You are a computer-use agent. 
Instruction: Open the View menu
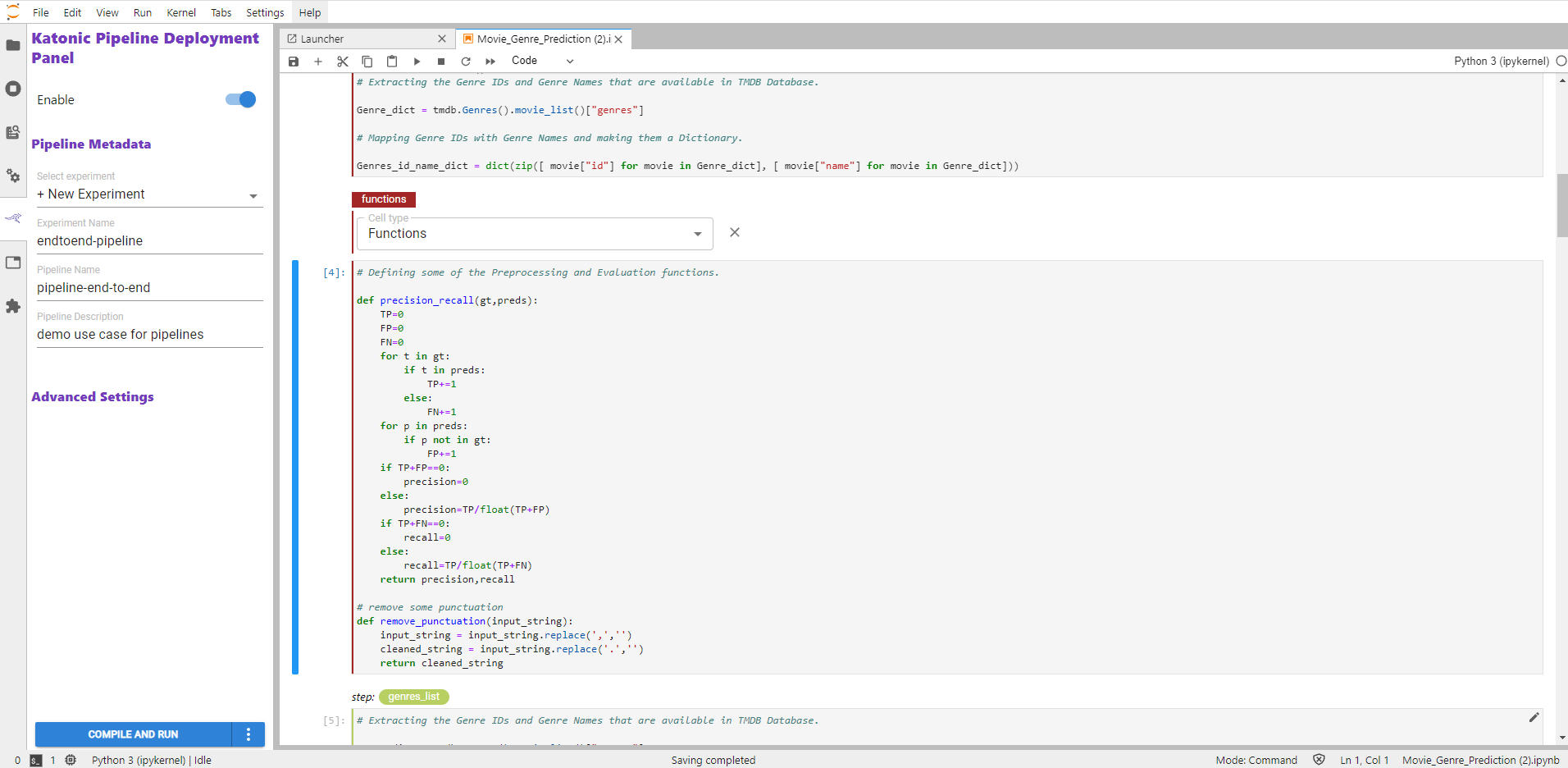coord(107,12)
